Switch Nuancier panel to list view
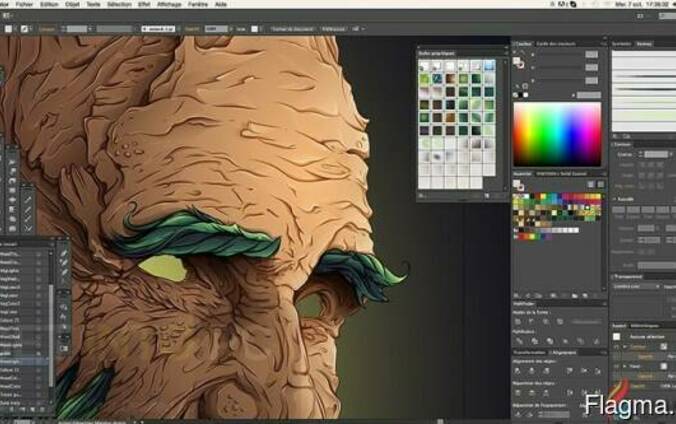676x424 pixels. [591, 184]
